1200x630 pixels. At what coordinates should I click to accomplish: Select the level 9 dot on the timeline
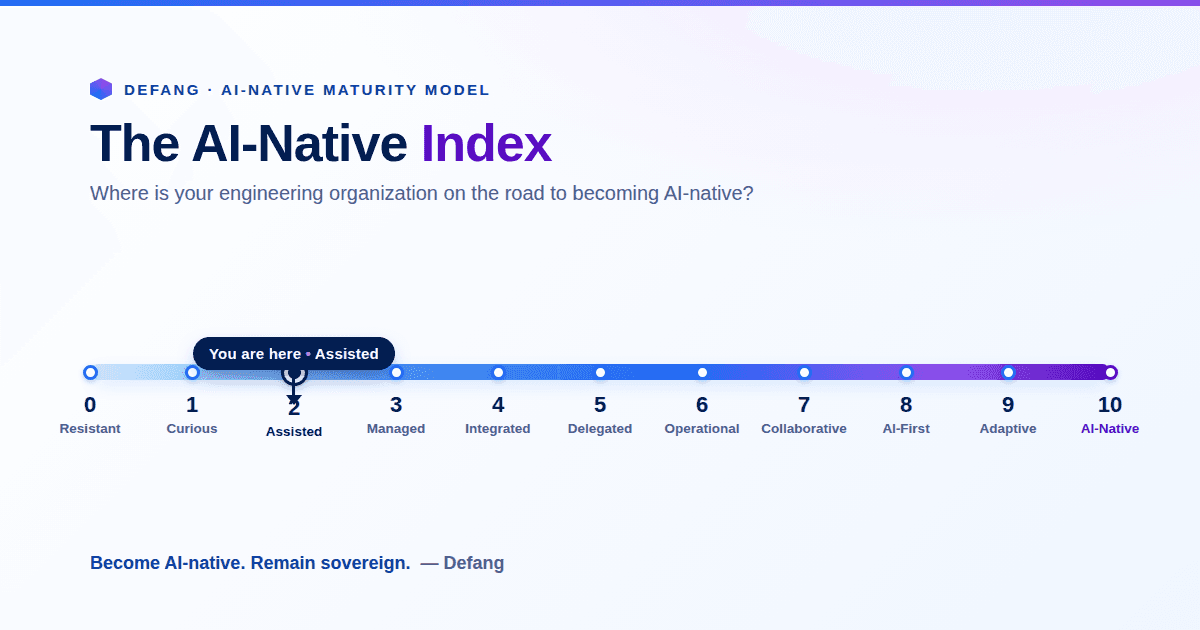pyautogui.click(x=1008, y=372)
